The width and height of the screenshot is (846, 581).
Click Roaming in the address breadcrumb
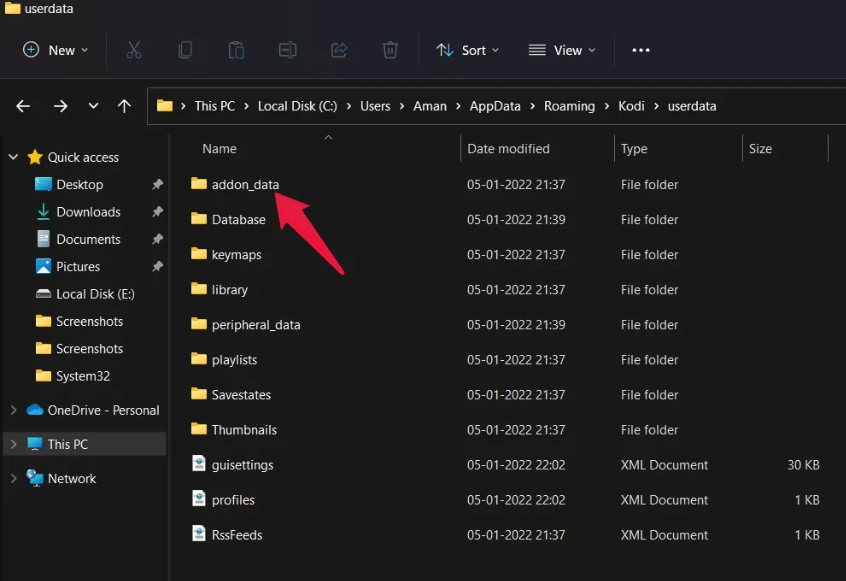569,106
